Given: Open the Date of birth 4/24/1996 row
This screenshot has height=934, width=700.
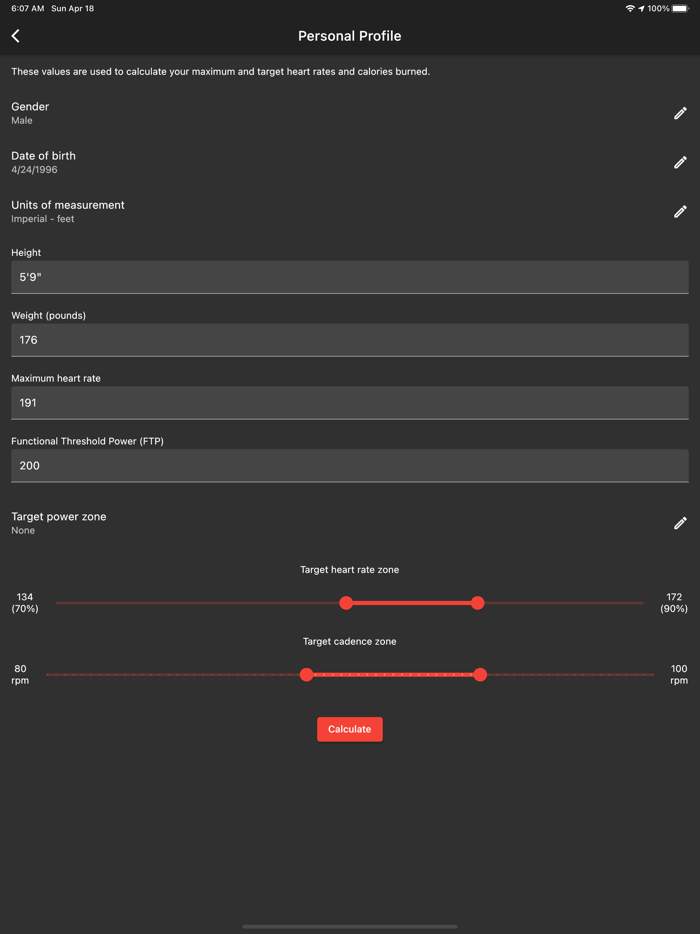Looking at the screenshot, I should coord(350,162).
